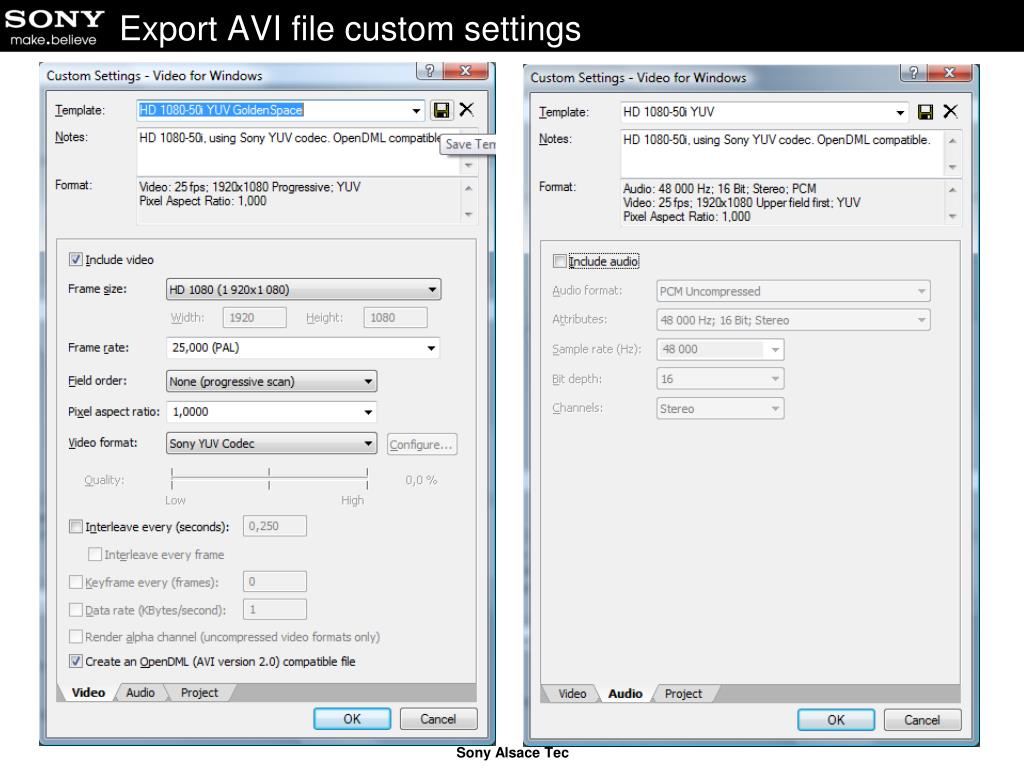Open Frame size dropdown
Viewport: 1024px width, 768px height.
304,289
